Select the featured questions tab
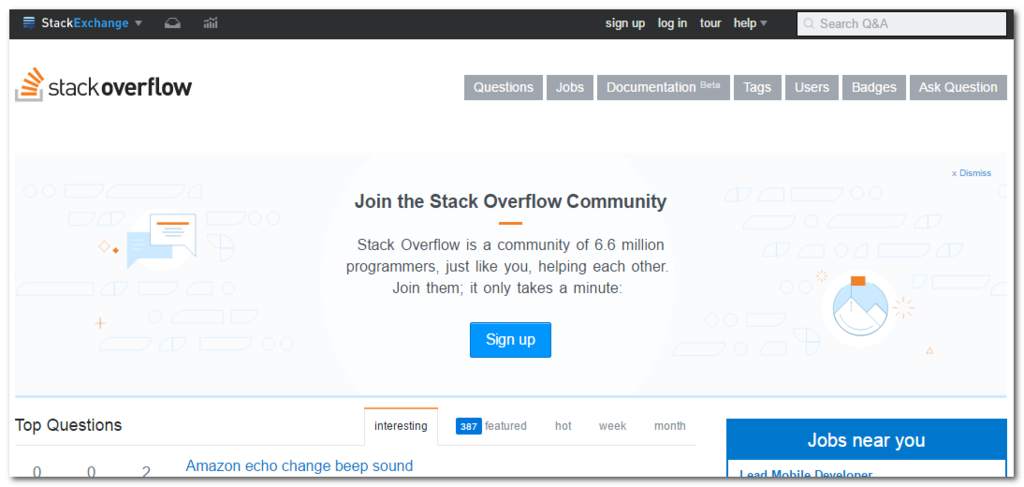 [x=491, y=426]
